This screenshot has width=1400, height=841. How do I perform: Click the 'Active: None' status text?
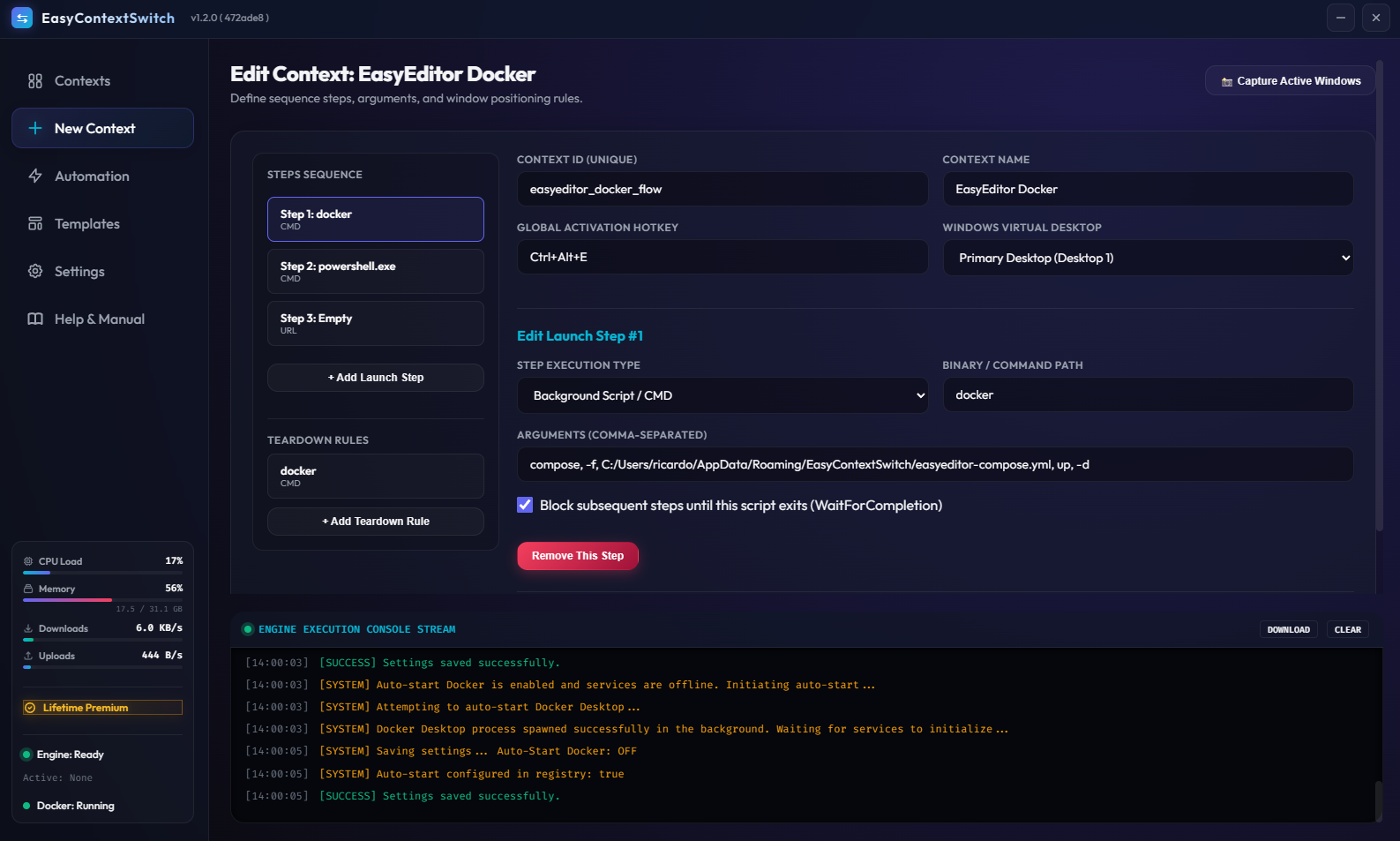tap(57, 778)
